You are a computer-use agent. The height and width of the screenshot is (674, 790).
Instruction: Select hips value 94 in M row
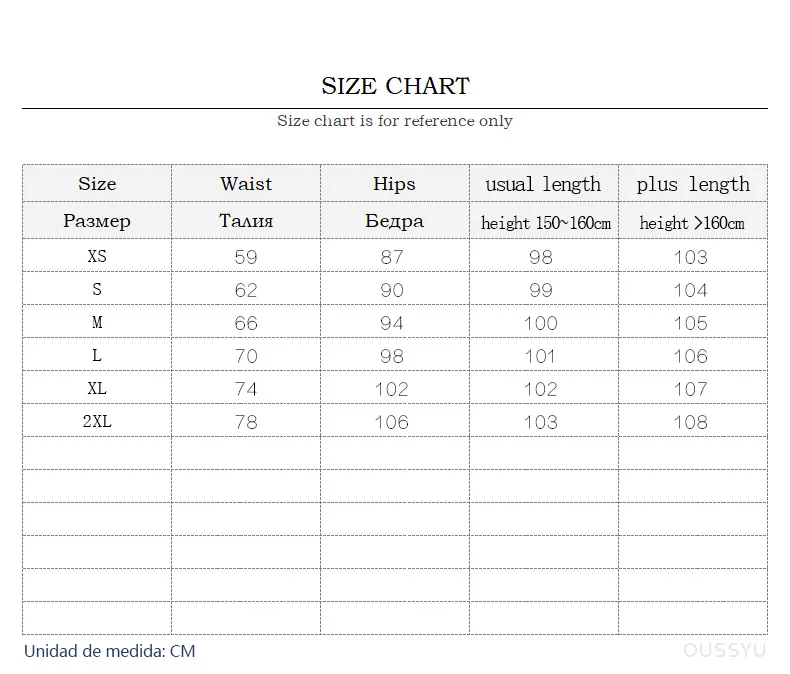[x=392, y=323]
